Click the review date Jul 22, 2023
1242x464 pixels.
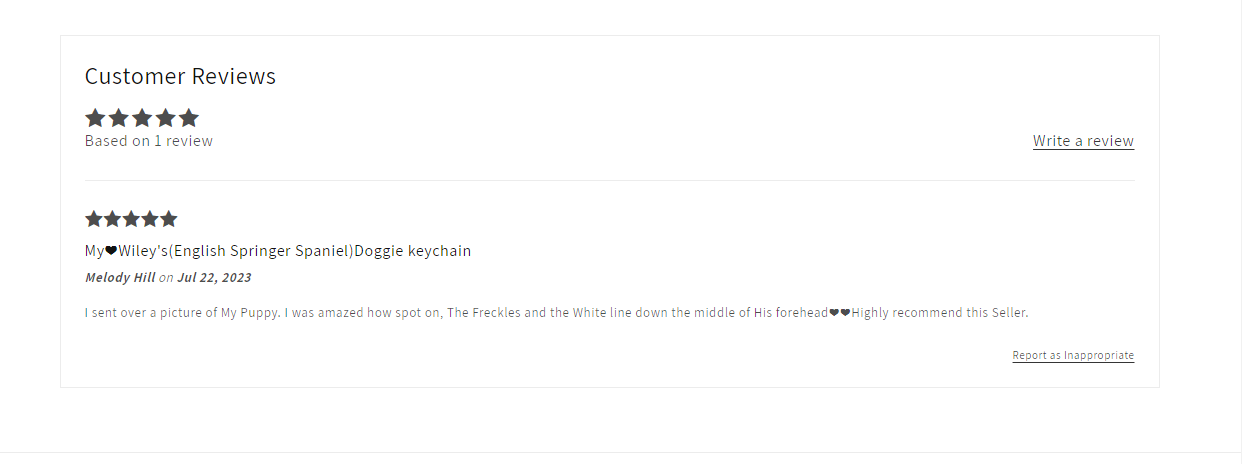pos(214,277)
